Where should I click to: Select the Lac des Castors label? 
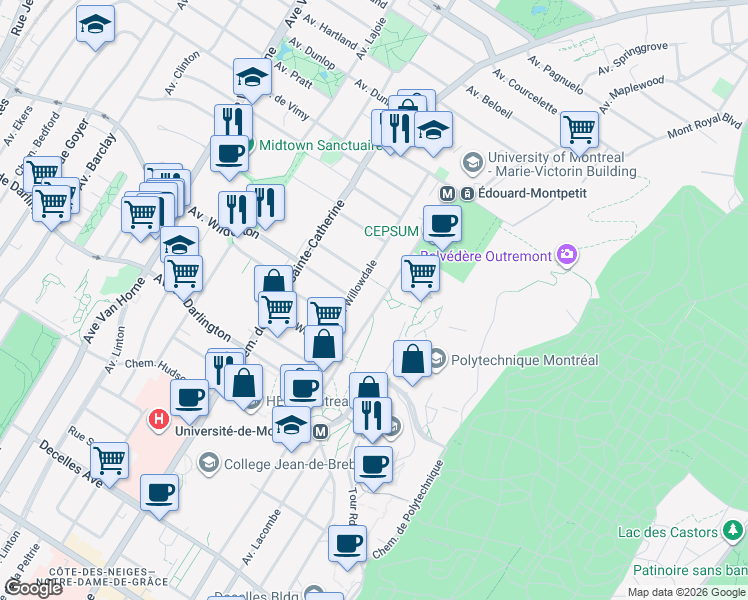[668, 532]
